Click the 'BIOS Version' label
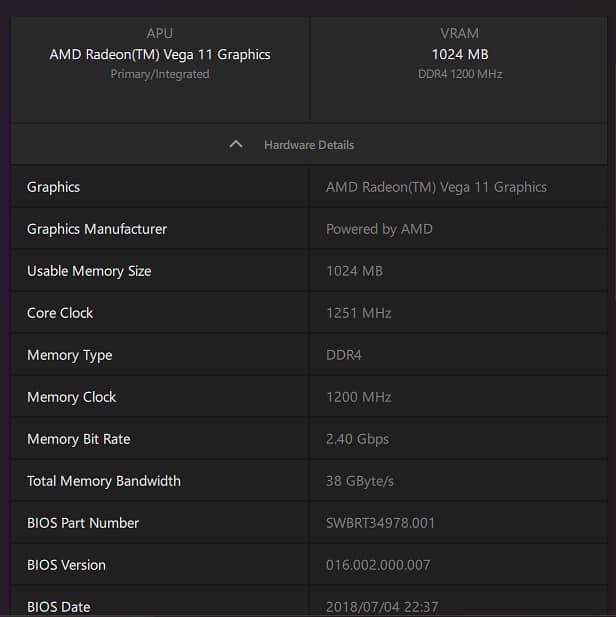Image resolution: width=616 pixels, height=617 pixels. tap(66, 565)
